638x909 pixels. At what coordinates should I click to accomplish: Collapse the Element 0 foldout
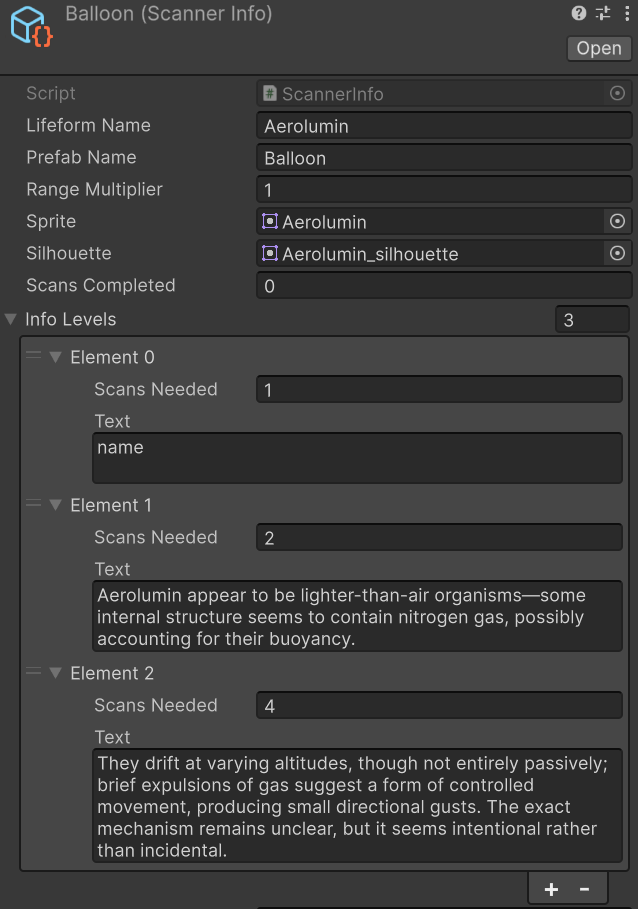coord(55,356)
